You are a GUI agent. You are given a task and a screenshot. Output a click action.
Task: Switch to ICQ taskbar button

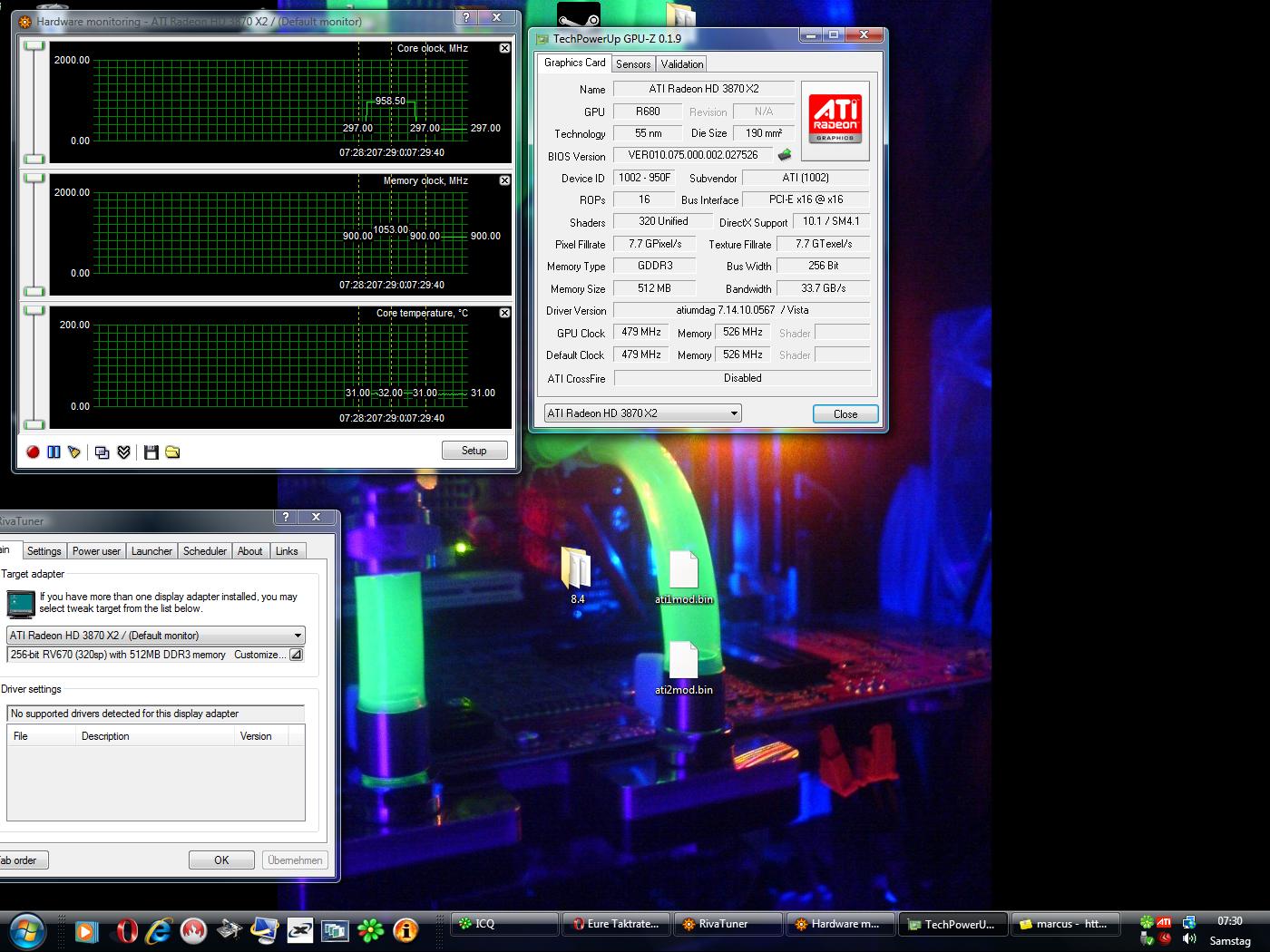[505, 924]
